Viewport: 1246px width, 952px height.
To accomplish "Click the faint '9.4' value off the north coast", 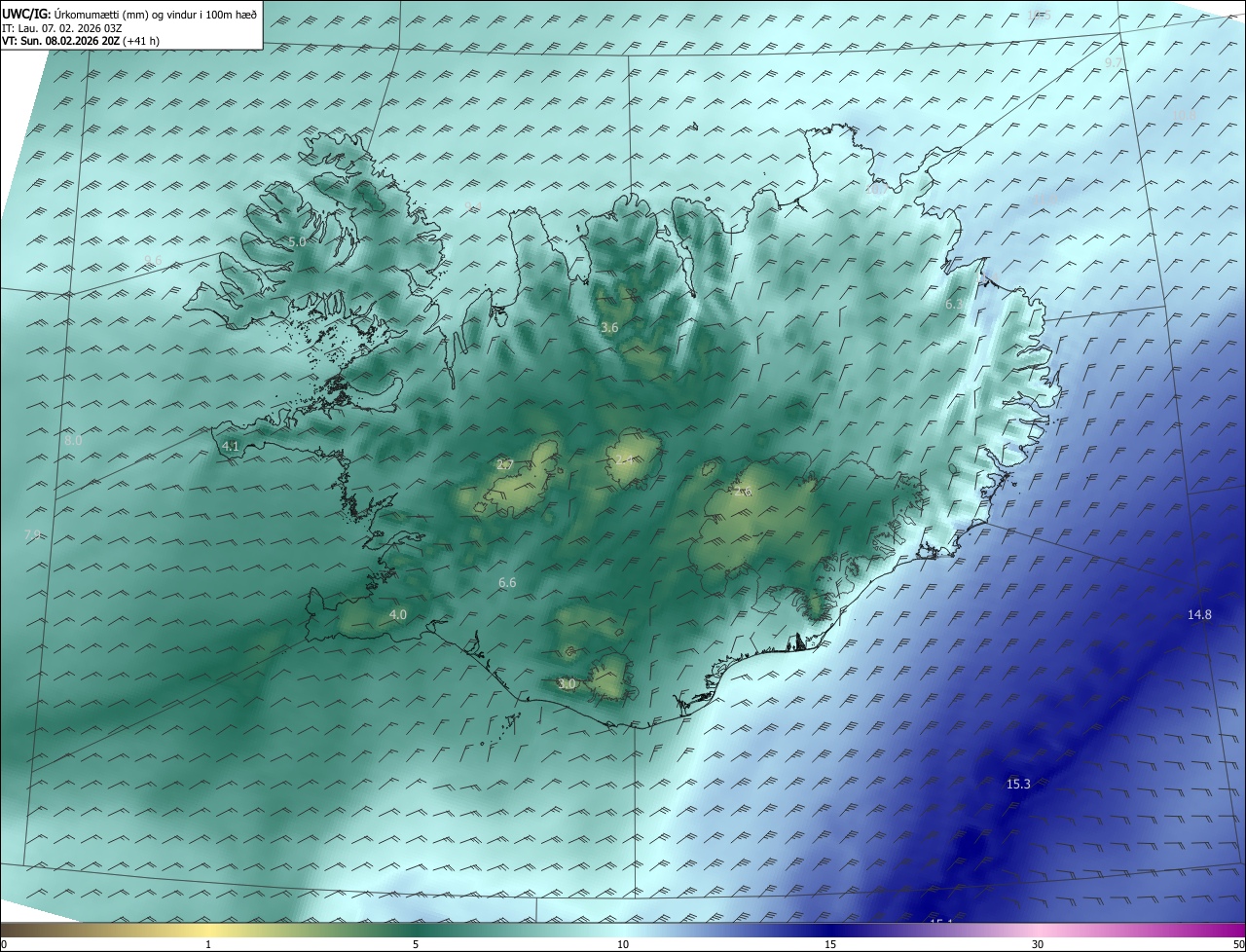I will [x=472, y=206].
